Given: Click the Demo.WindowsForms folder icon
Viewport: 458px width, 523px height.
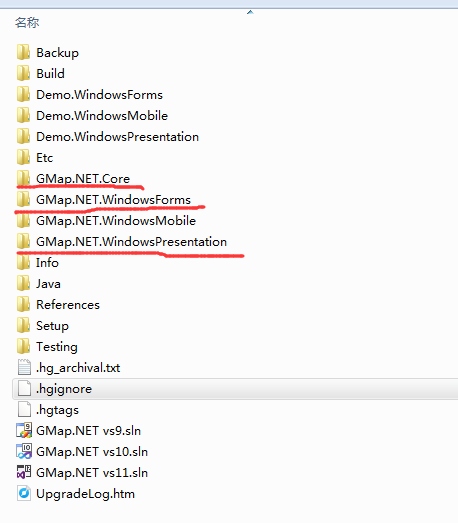Looking at the screenshot, I should (x=23, y=94).
